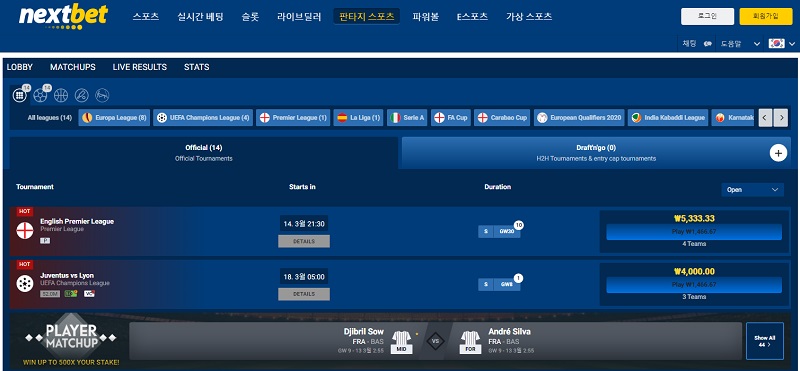Image resolution: width=800 pixels, height=371 pixels.
Task: Open the 가상 스포츠 menu
Action: (x=529, y=16)
